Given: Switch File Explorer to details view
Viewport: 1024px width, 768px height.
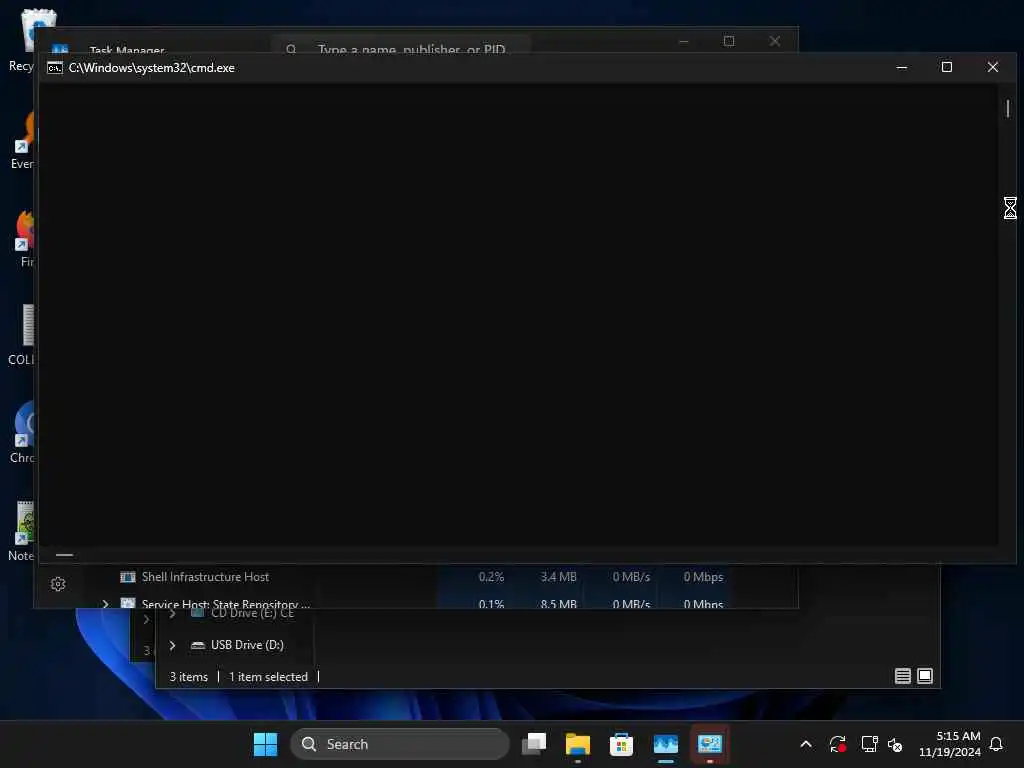Looking at the screenshot, I should coord(903,676).
